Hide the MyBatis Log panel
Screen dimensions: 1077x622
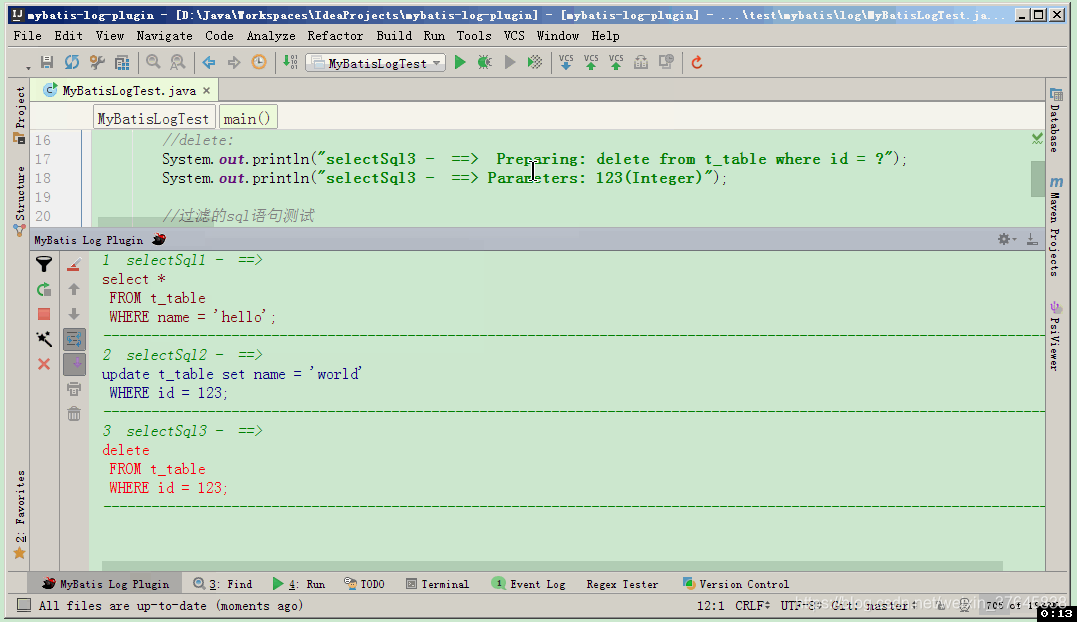pyautogui.click(x=1032, y=239)
